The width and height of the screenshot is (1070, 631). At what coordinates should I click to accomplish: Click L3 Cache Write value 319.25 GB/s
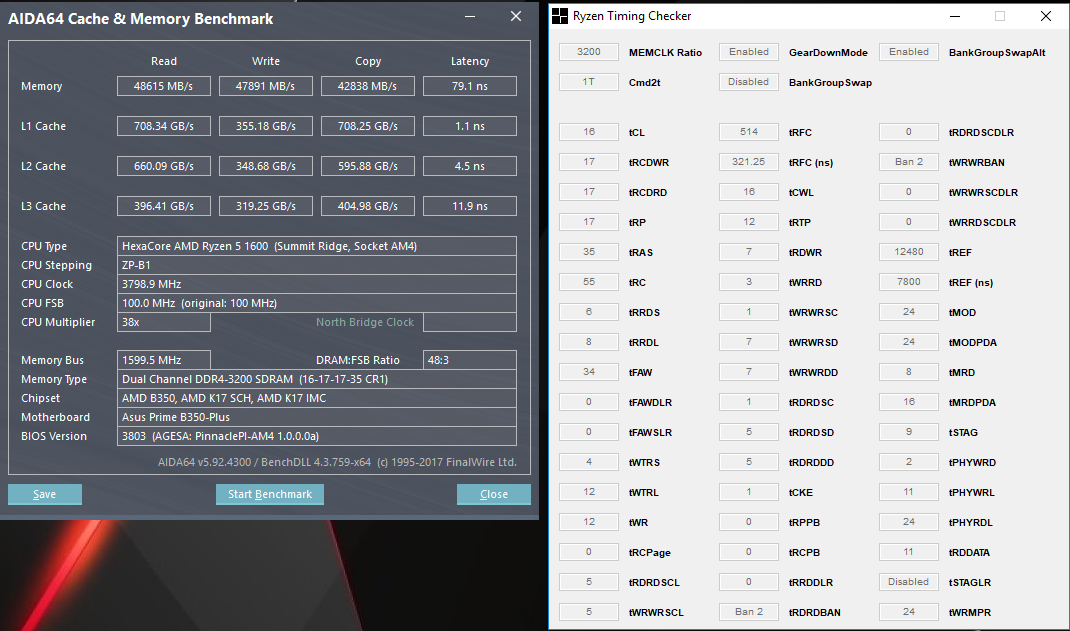[x=265, y=206]
